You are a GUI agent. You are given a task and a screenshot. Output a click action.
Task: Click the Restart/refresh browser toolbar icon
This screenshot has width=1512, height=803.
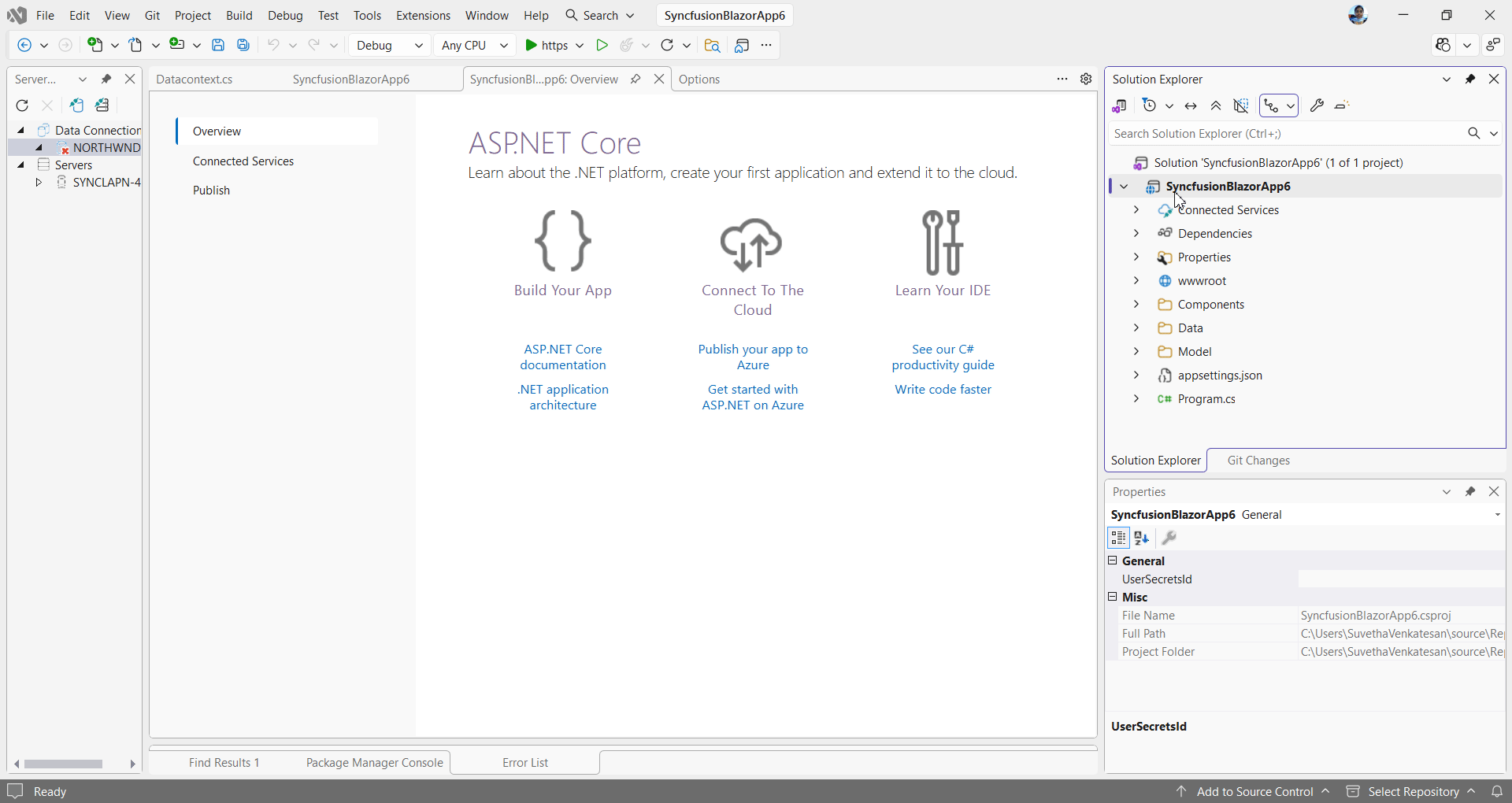point(667,46)
